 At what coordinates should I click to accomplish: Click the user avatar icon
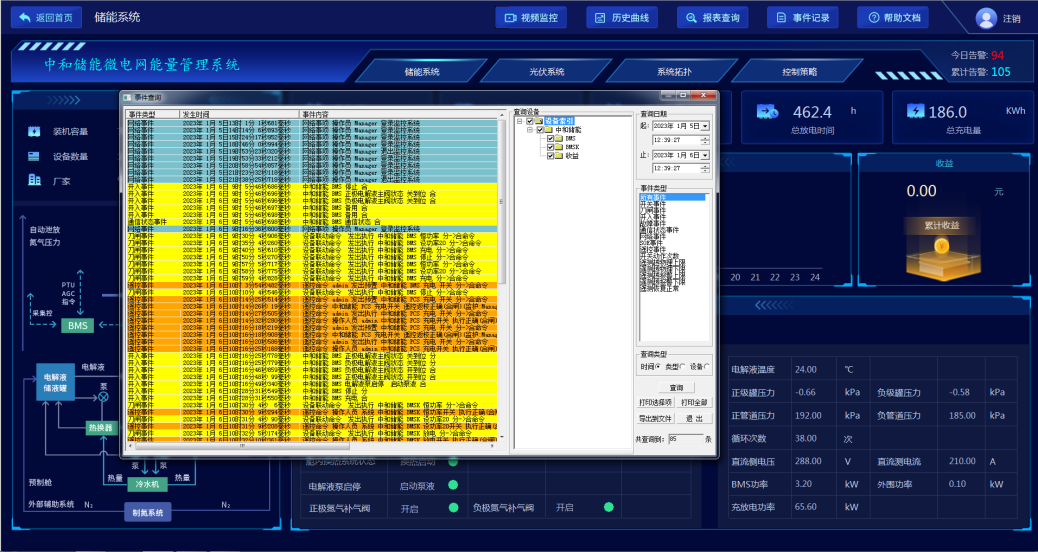click(986, 18)
